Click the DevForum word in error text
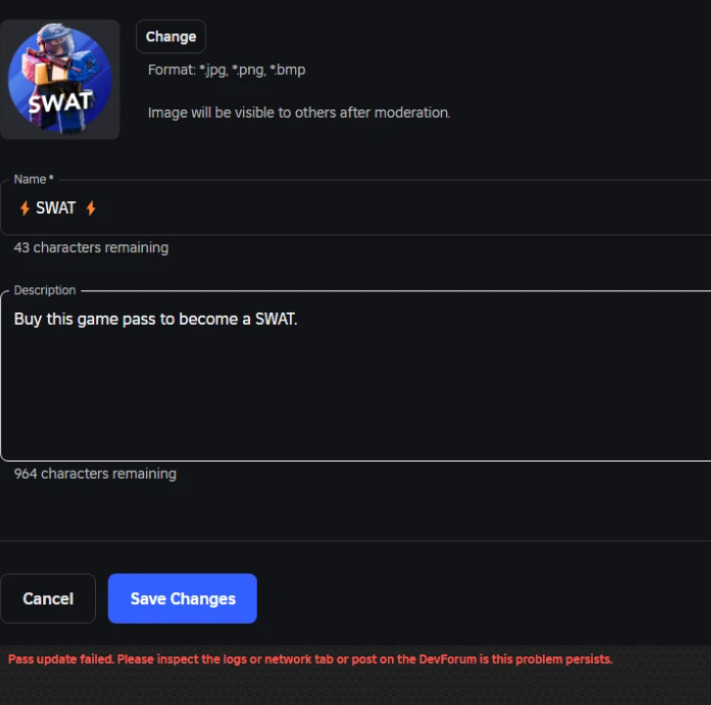 click(448, 659)
